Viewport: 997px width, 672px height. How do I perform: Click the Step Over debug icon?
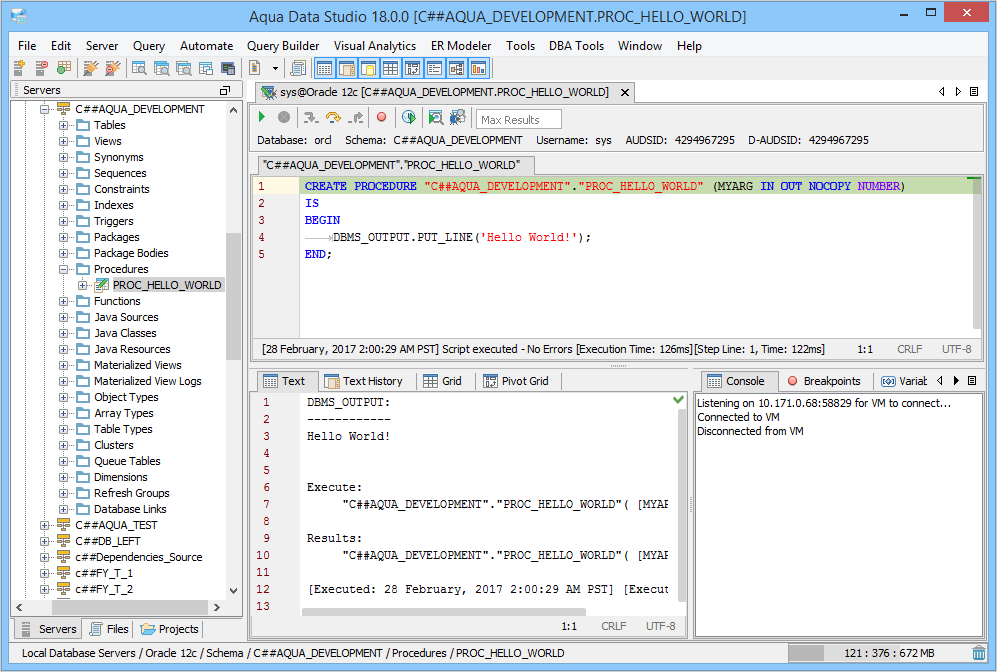[x=333, y=118]
